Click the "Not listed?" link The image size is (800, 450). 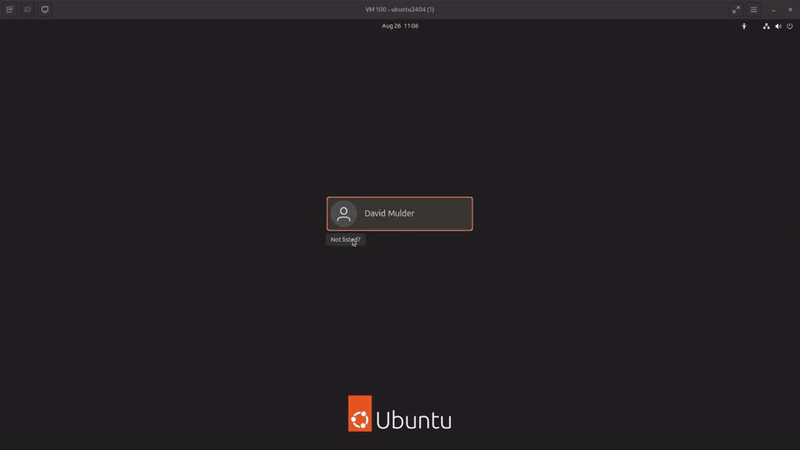pyautogui.click(x=346, y=240)
